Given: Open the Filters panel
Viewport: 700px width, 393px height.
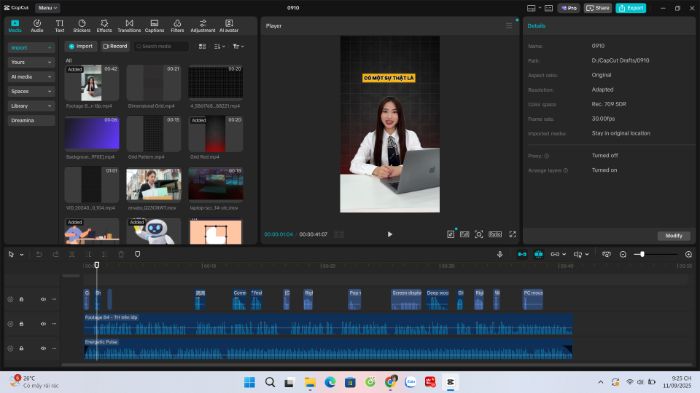Looking at the screenshot, I should [x=177, y=26].
